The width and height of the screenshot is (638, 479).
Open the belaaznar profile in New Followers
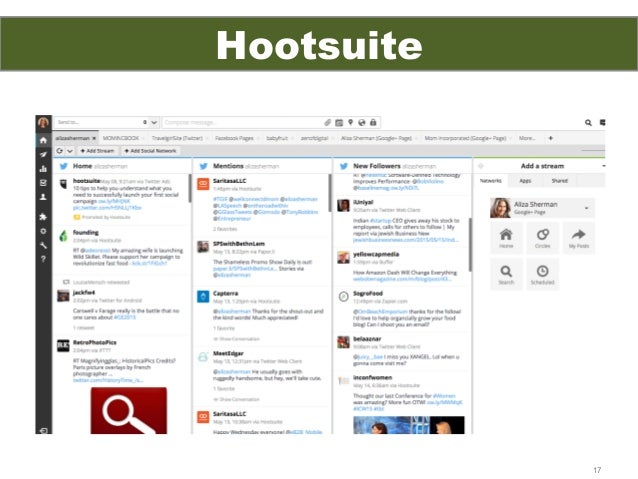coord(367,339)
